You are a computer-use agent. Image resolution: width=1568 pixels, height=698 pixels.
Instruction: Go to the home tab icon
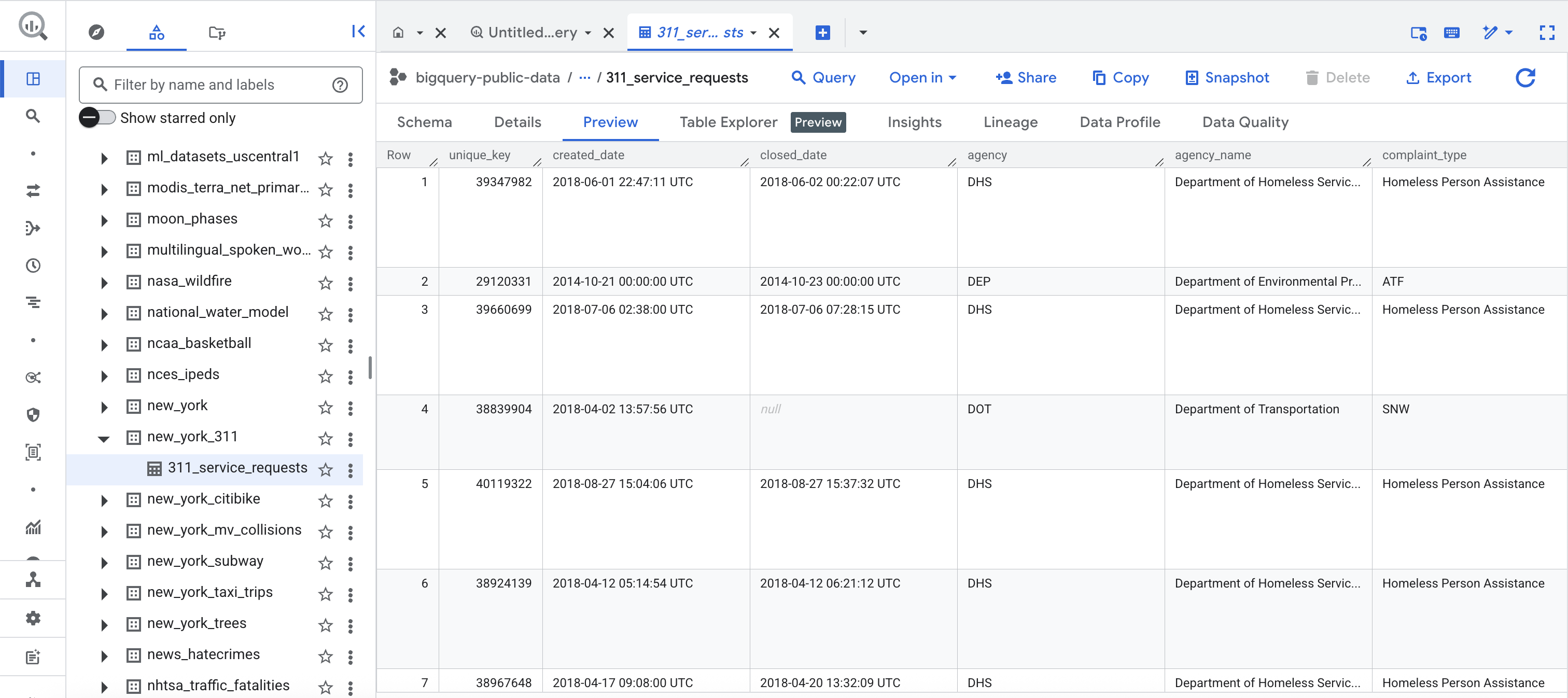tap(398, 32)
